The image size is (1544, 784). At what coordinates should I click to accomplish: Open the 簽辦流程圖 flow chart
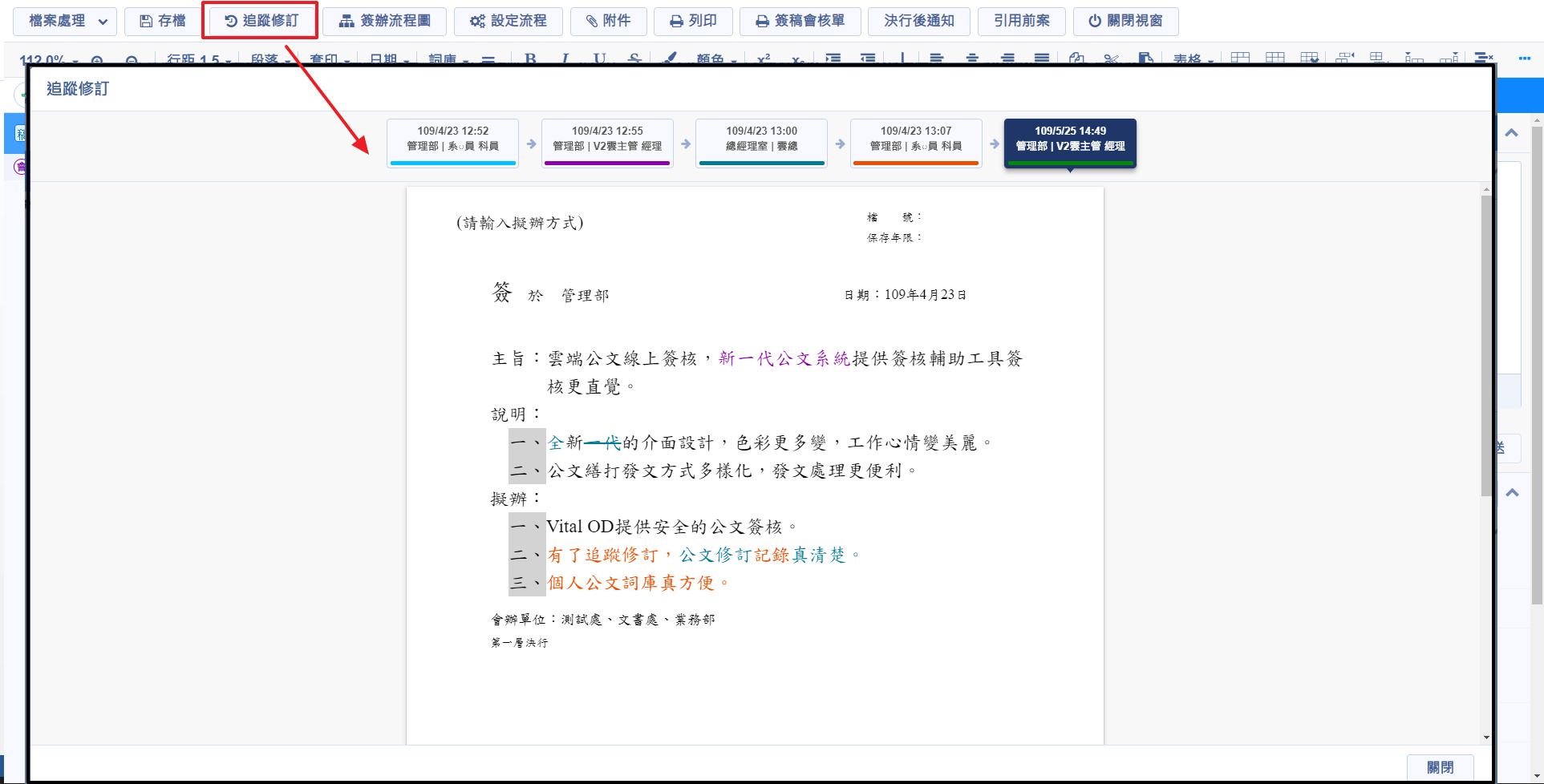[385, 21]
